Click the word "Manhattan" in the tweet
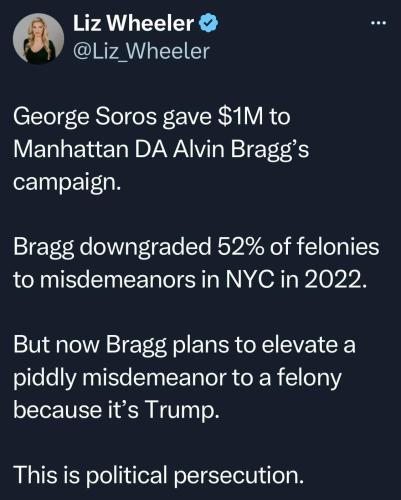The height and width of the screenshot is (500, 401). 71,149
